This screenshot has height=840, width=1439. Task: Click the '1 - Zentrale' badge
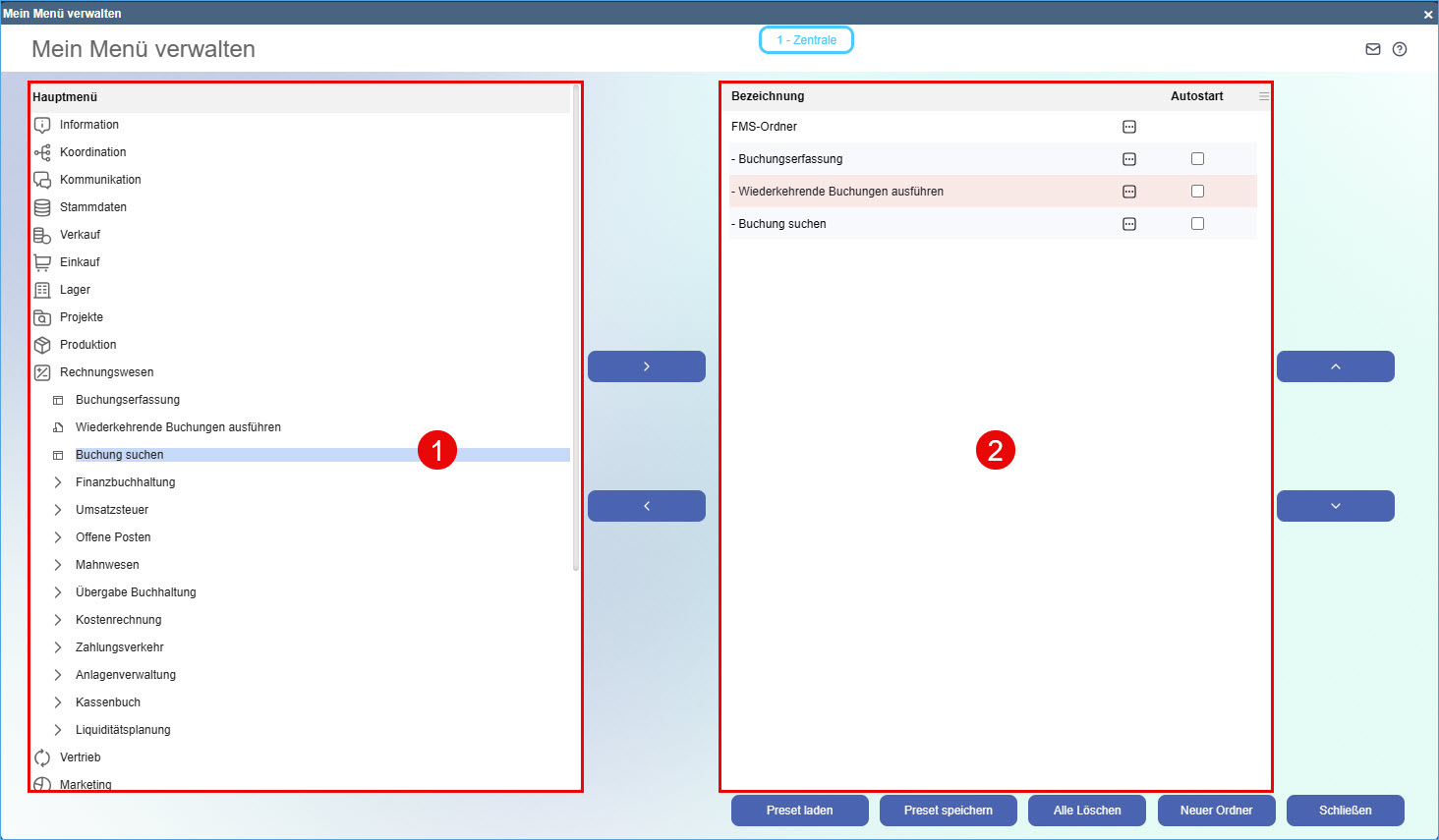tap(806, 40)
